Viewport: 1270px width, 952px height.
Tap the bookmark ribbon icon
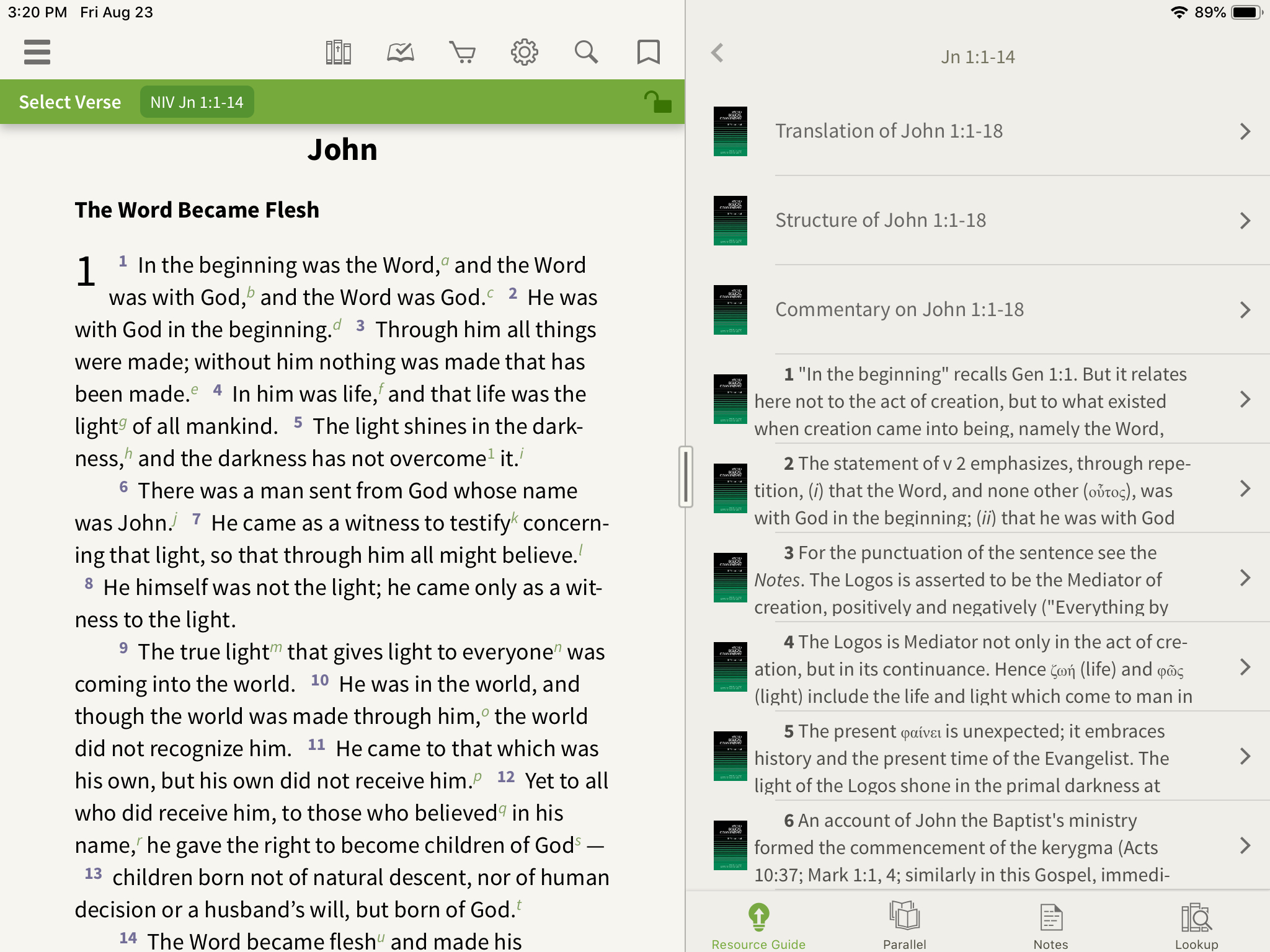(648, 52)
